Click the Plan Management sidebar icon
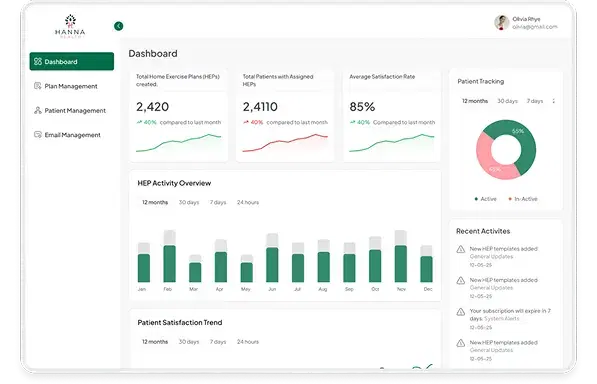Screen dimensions: 597x384 [37, 86]
